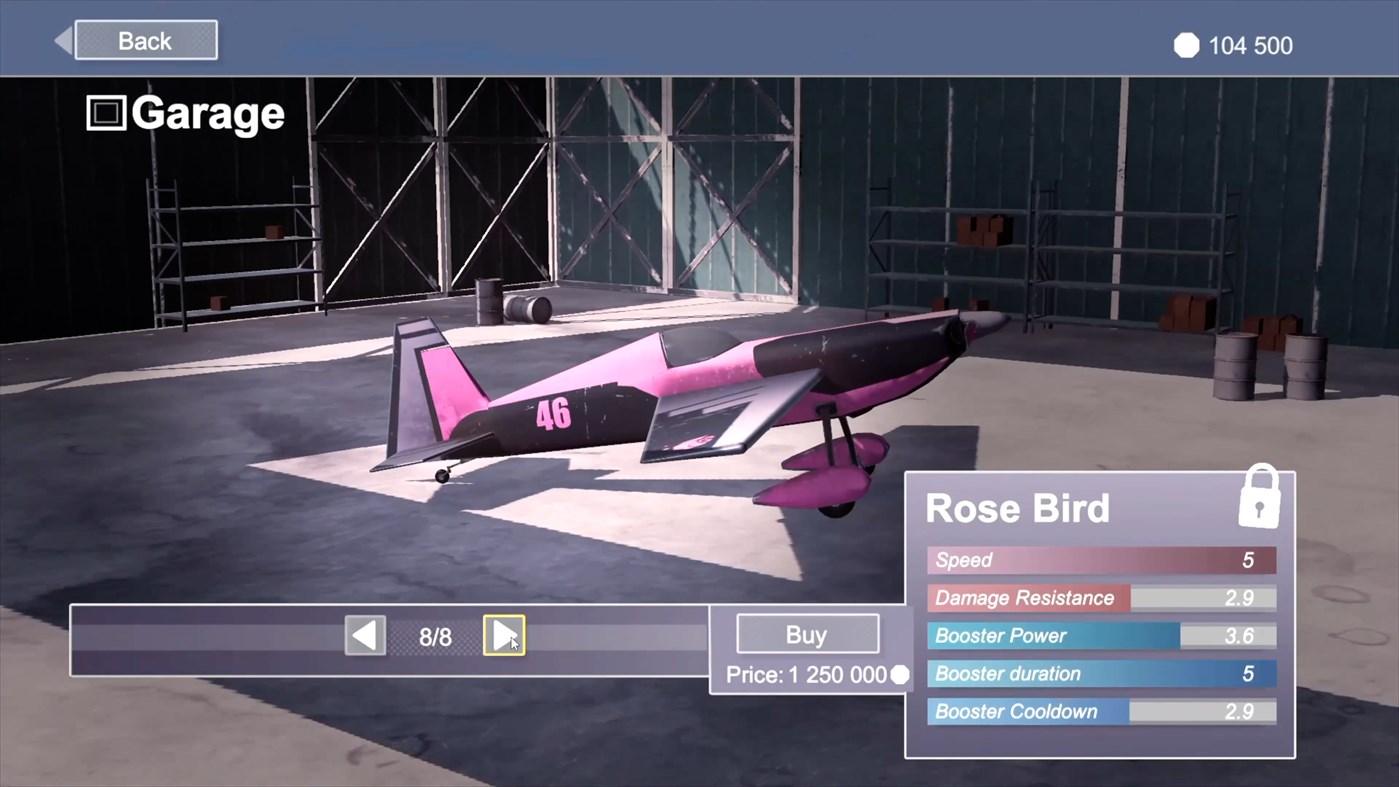Click the white hexagon currency icon
Image resolution: width=1399 pixels, height=787 pixels.
(x=1186, y=45)
